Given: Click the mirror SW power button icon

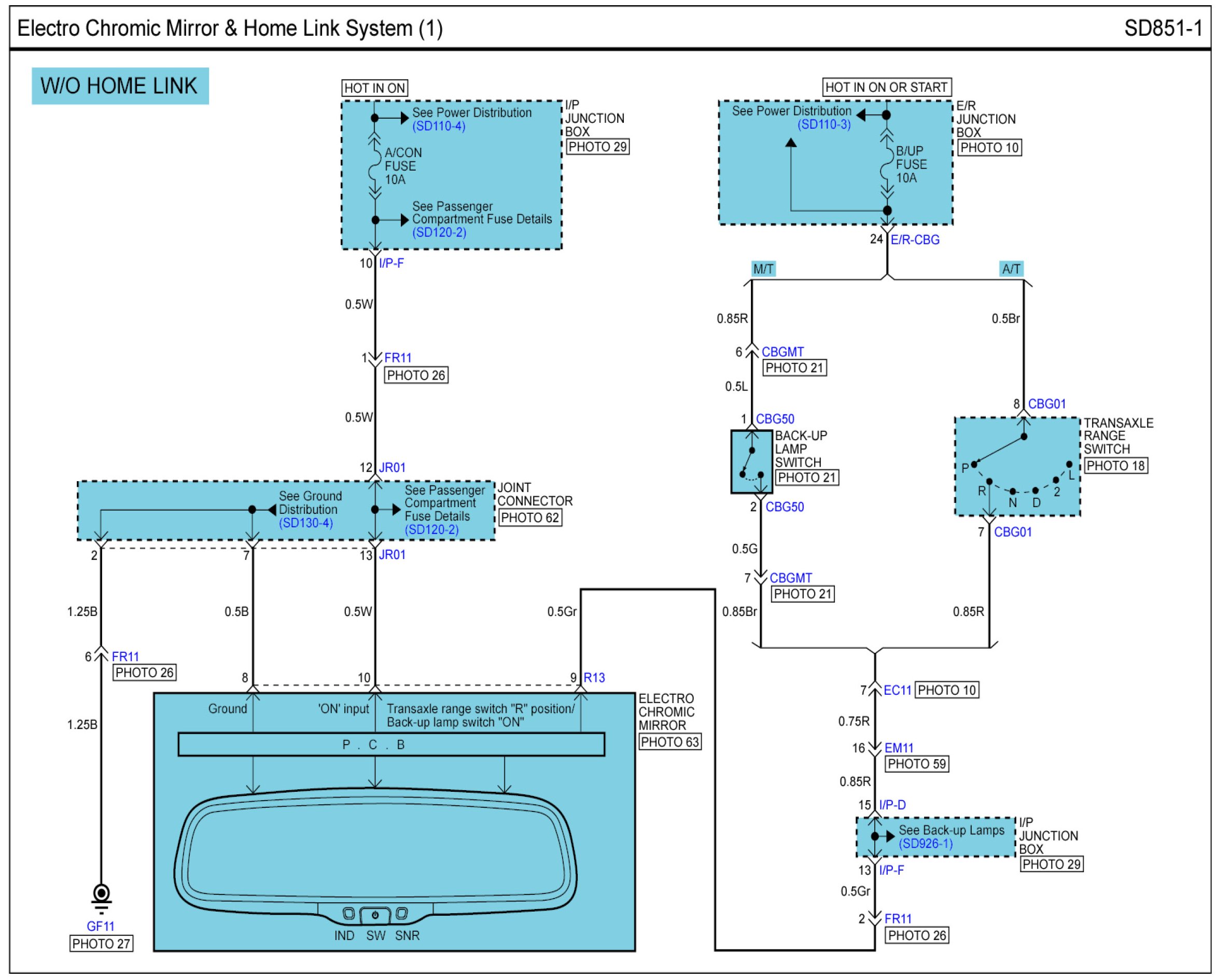Looking at the screenshot, I should click(x=374, y=916).
